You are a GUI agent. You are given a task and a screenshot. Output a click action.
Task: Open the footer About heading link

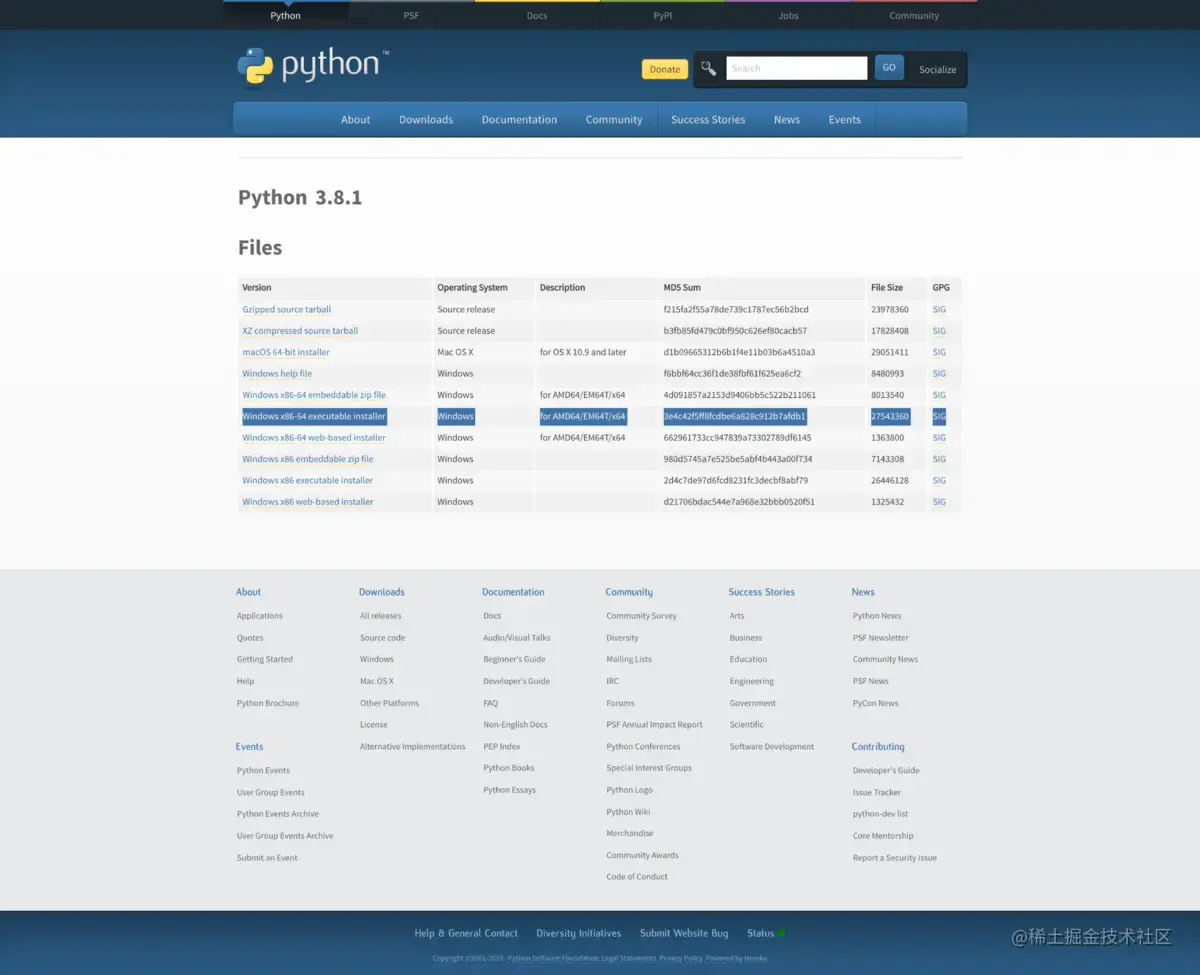[248, 592]
